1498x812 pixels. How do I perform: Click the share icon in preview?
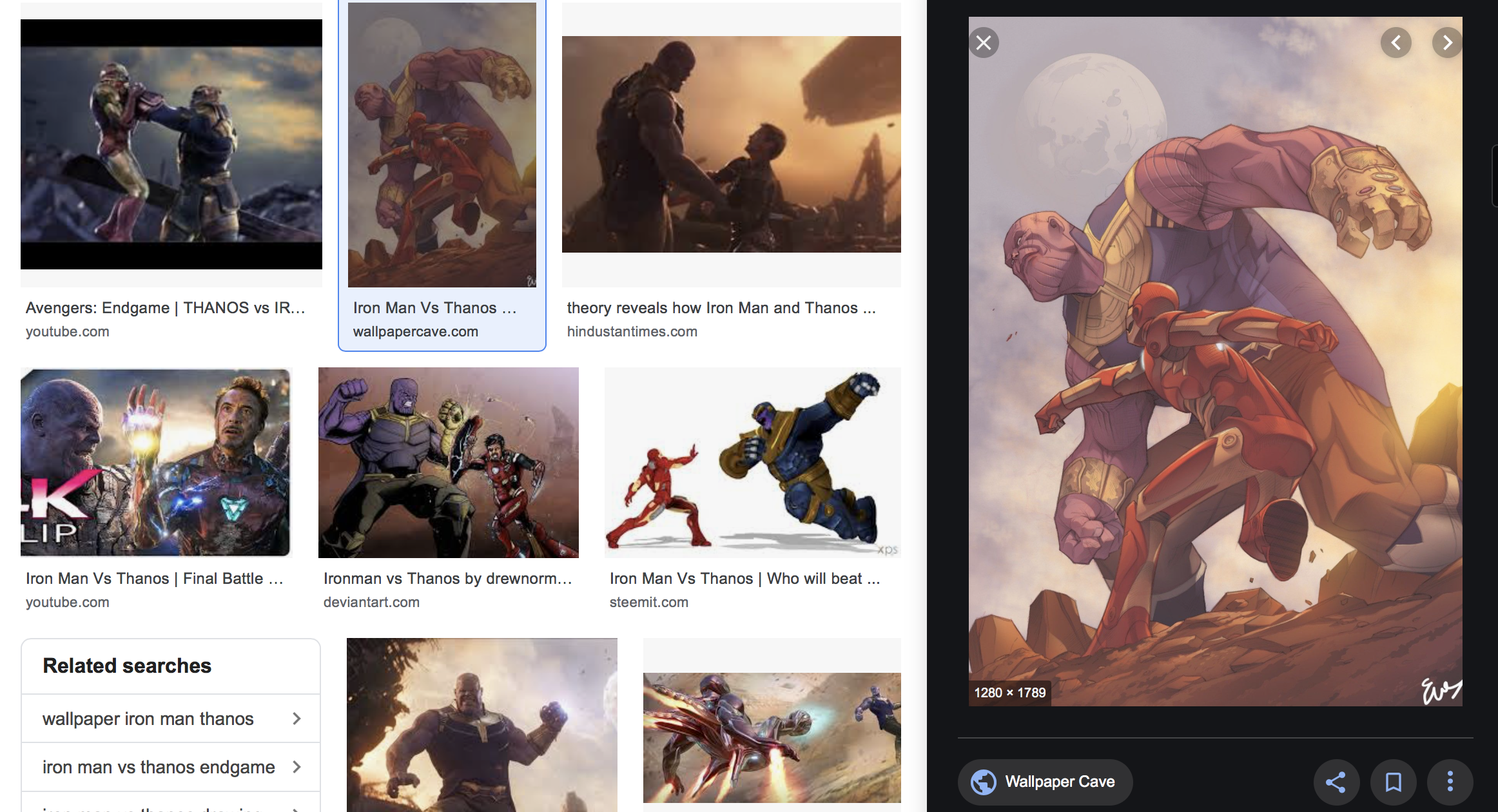(1336, 782)
